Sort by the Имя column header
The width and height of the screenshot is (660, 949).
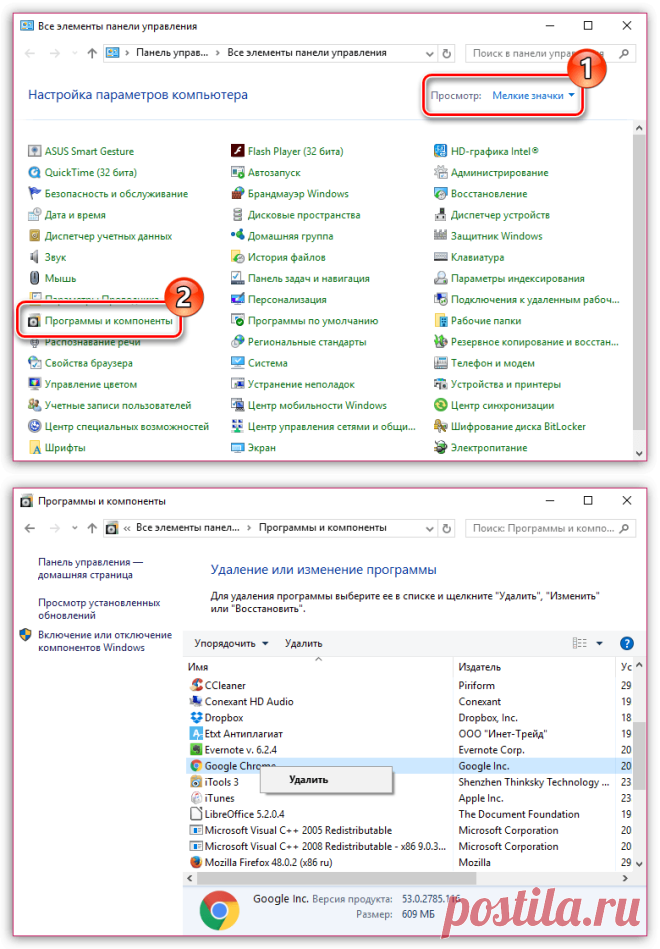(318, 667)
